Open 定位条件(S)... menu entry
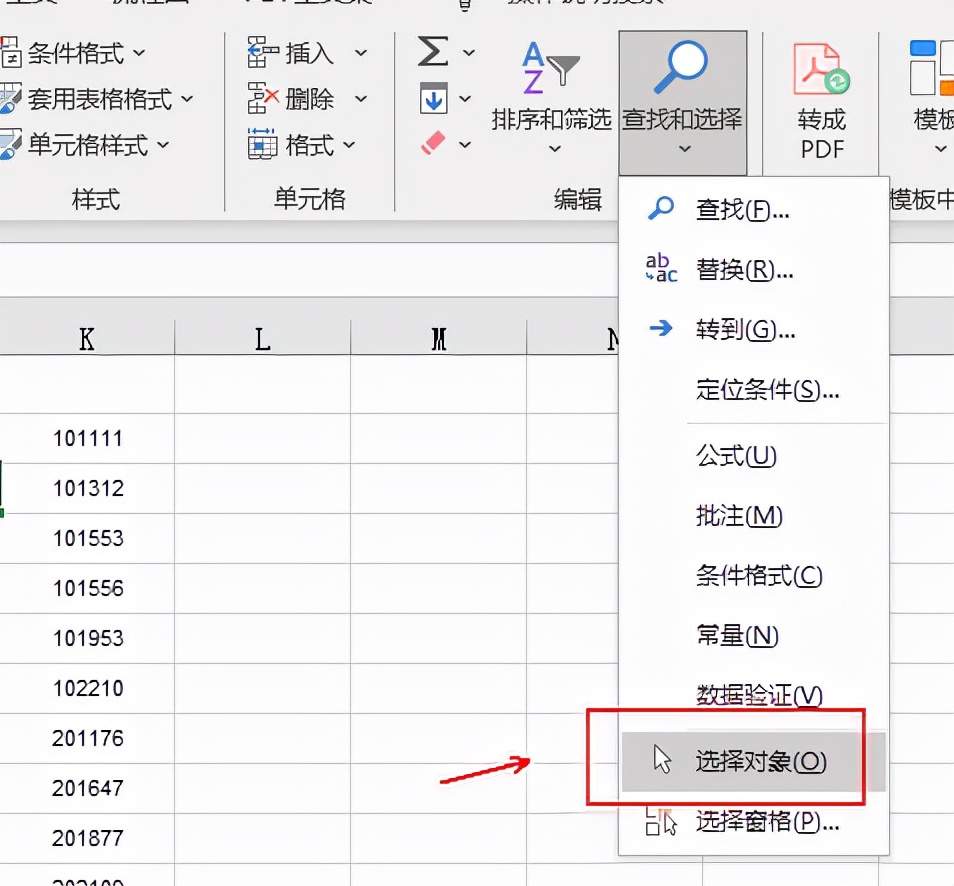The width and height of the screenshot is (954, 886). click(x=753, y=388)
